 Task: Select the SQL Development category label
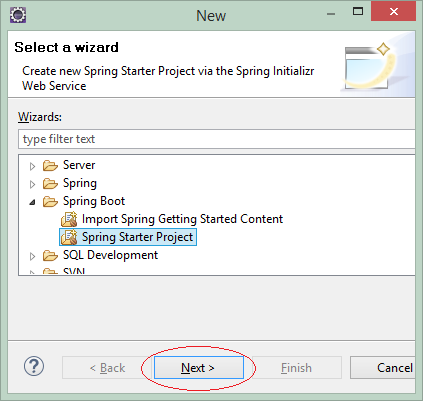tap(110, 255)
